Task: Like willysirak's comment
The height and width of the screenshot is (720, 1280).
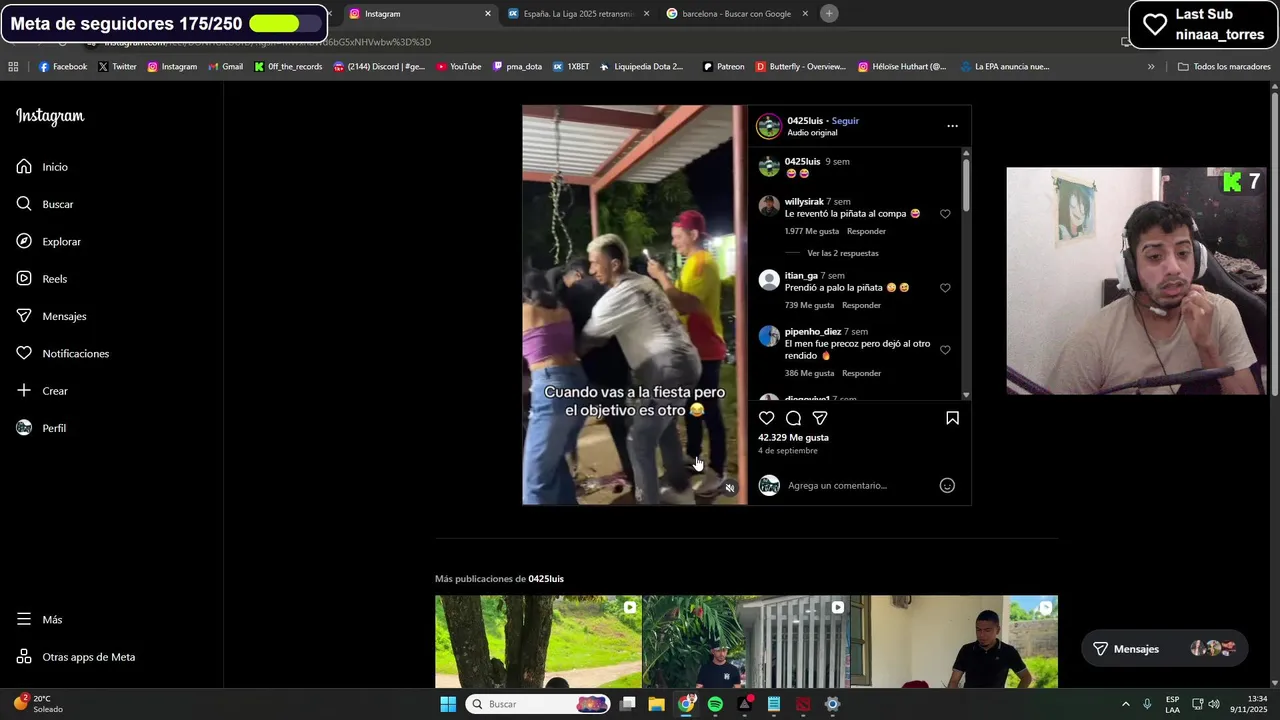Action: coord(945,214)
